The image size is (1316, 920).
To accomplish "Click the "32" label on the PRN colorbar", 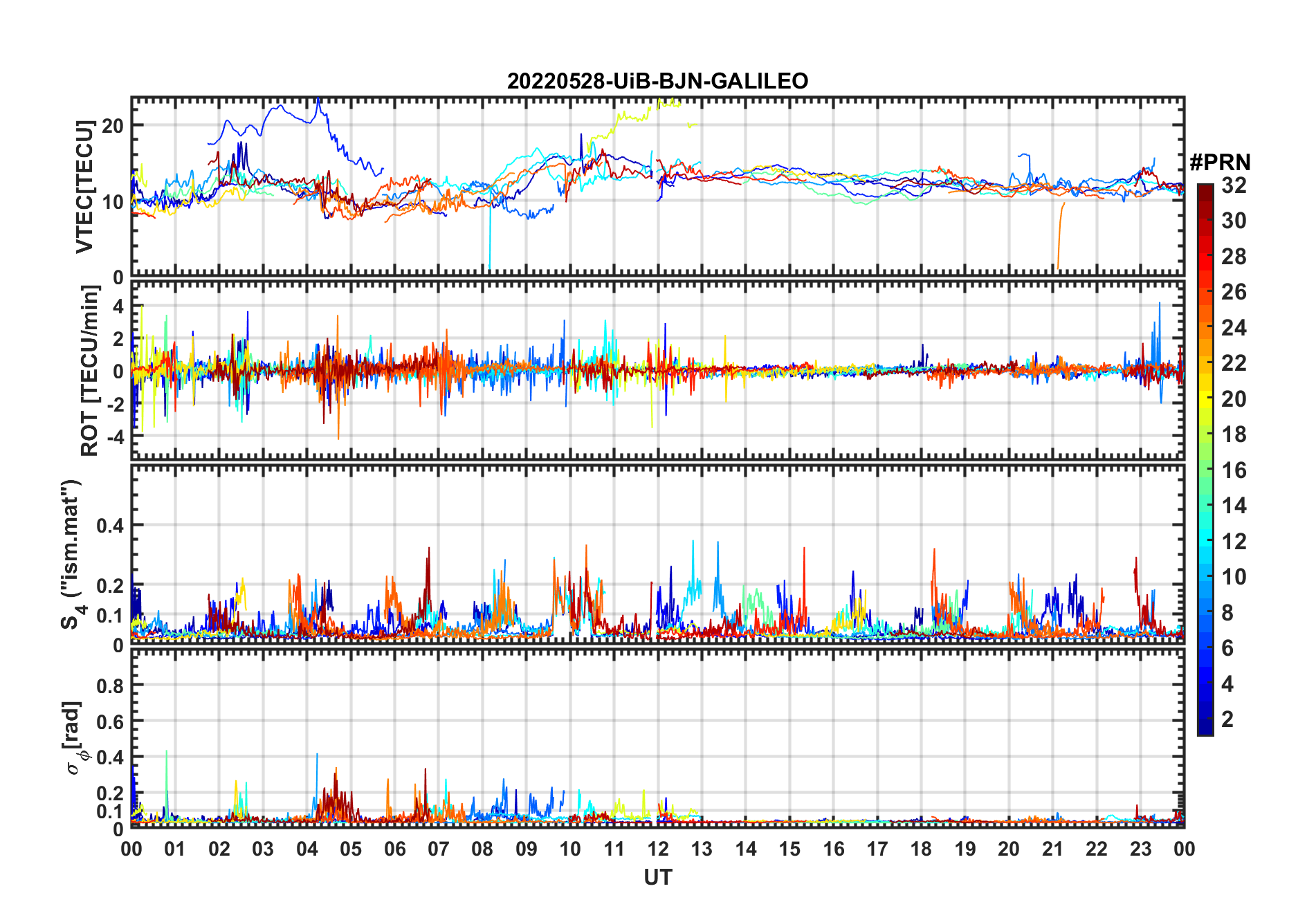I will coord(1234,185).
